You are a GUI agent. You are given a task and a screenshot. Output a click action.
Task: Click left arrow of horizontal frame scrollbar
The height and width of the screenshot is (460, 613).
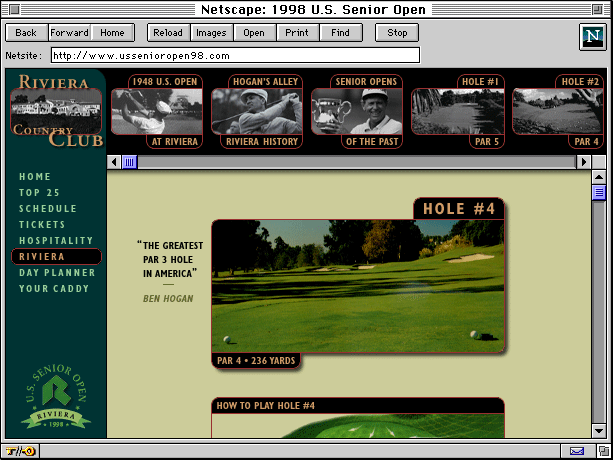pyautogui.click(x=114, y=162)
